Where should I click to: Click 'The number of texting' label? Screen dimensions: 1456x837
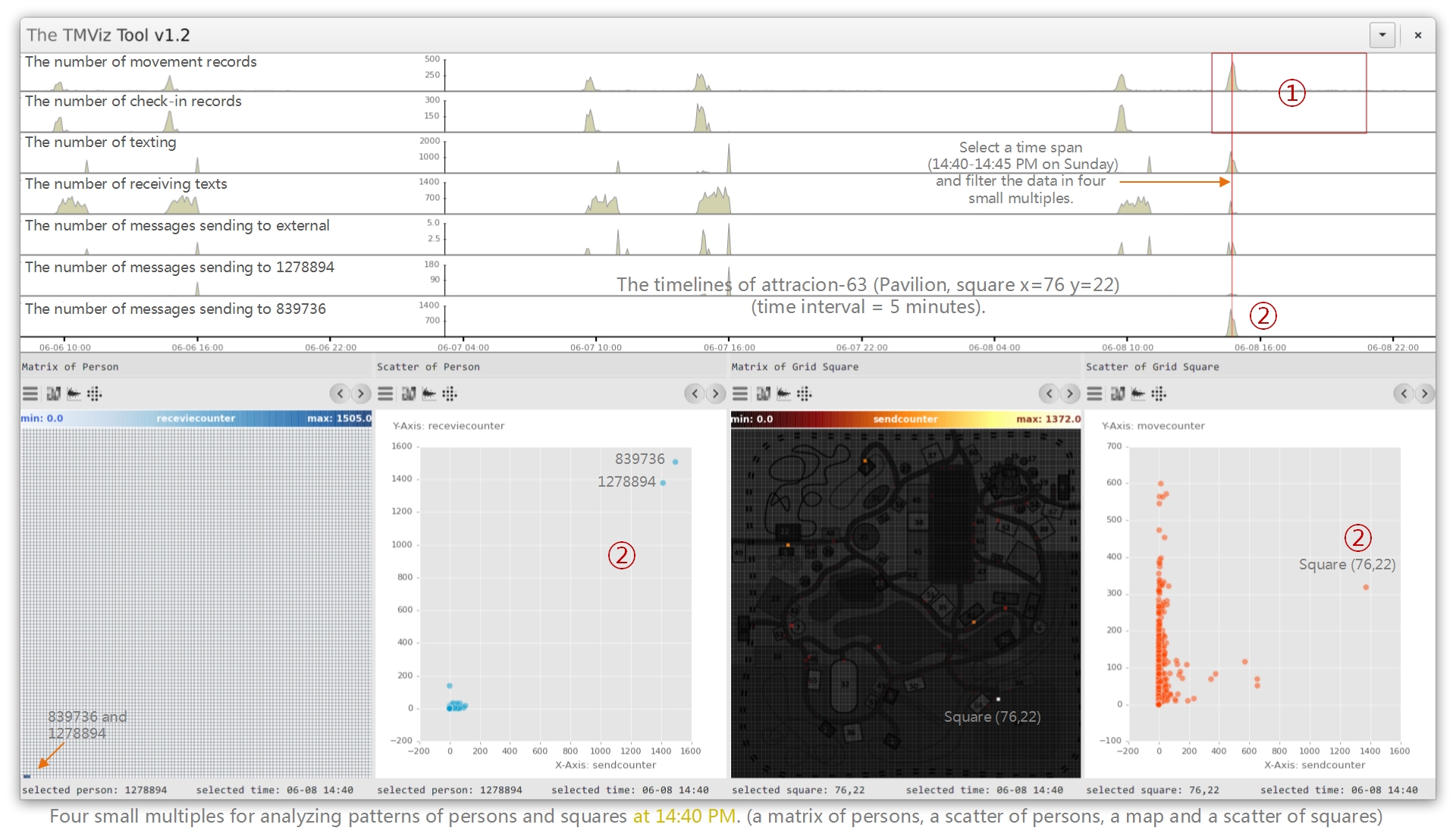coord(100,143)
